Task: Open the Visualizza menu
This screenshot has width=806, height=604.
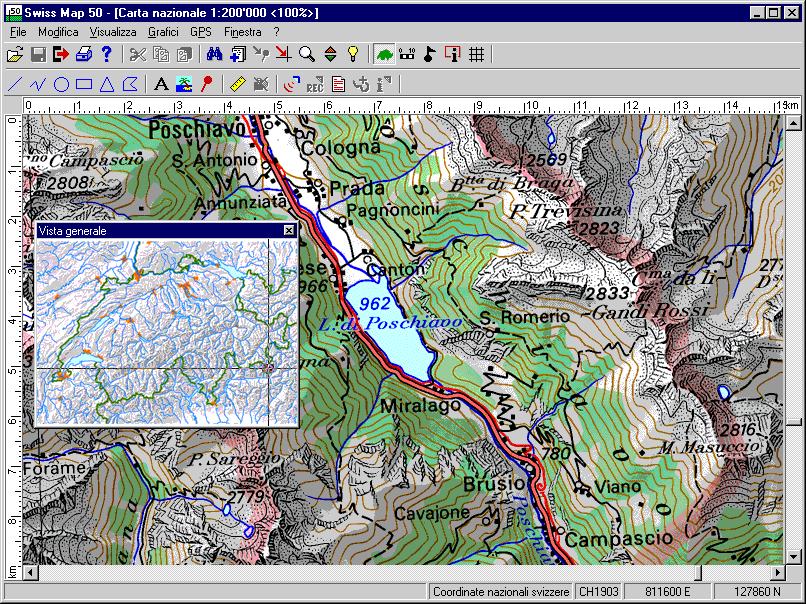Action: click(x=112, y=32)
